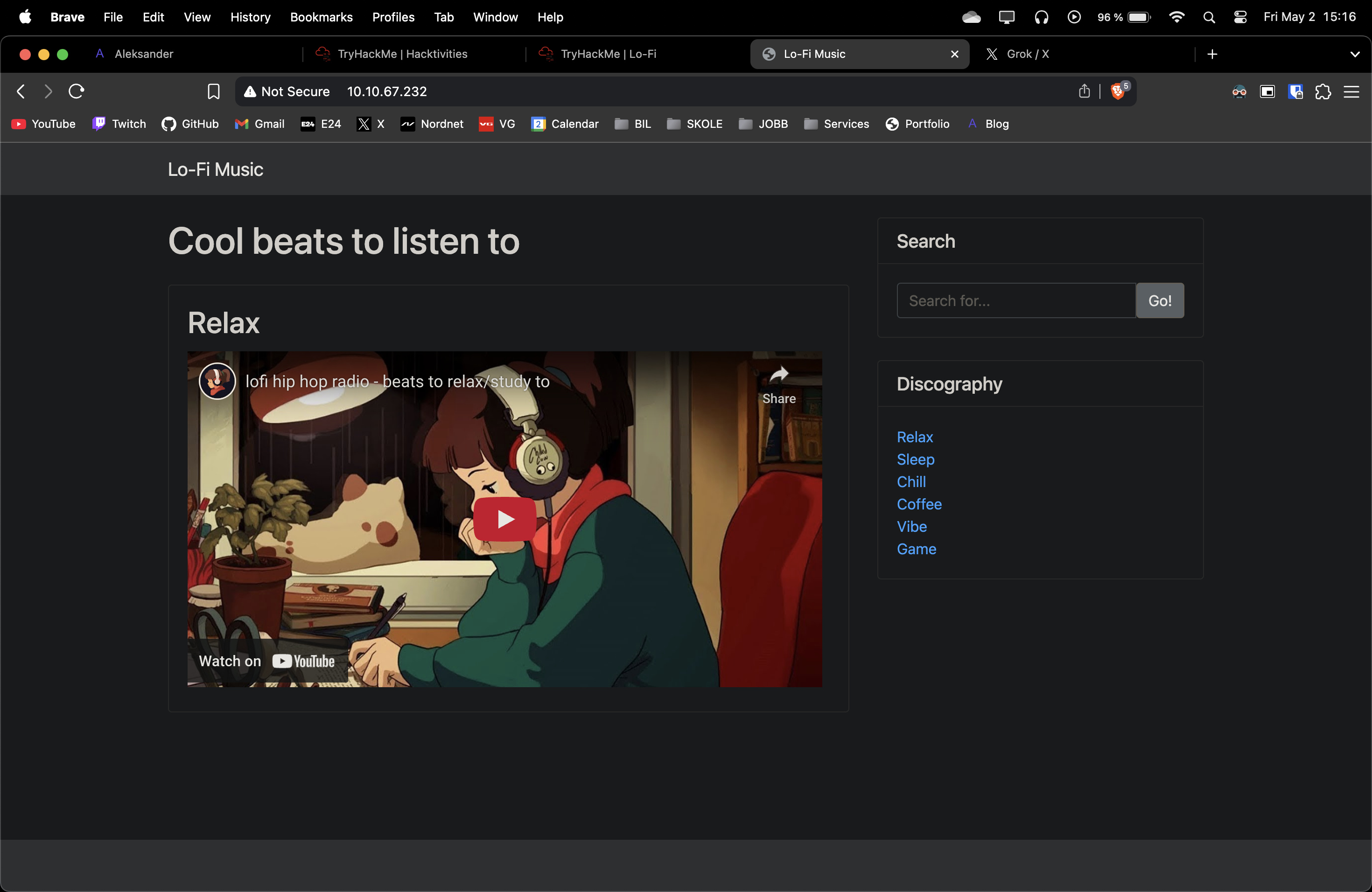Open the Sleep discography link
Viewport: 1372px width, 892px height.
pos(916,459)
